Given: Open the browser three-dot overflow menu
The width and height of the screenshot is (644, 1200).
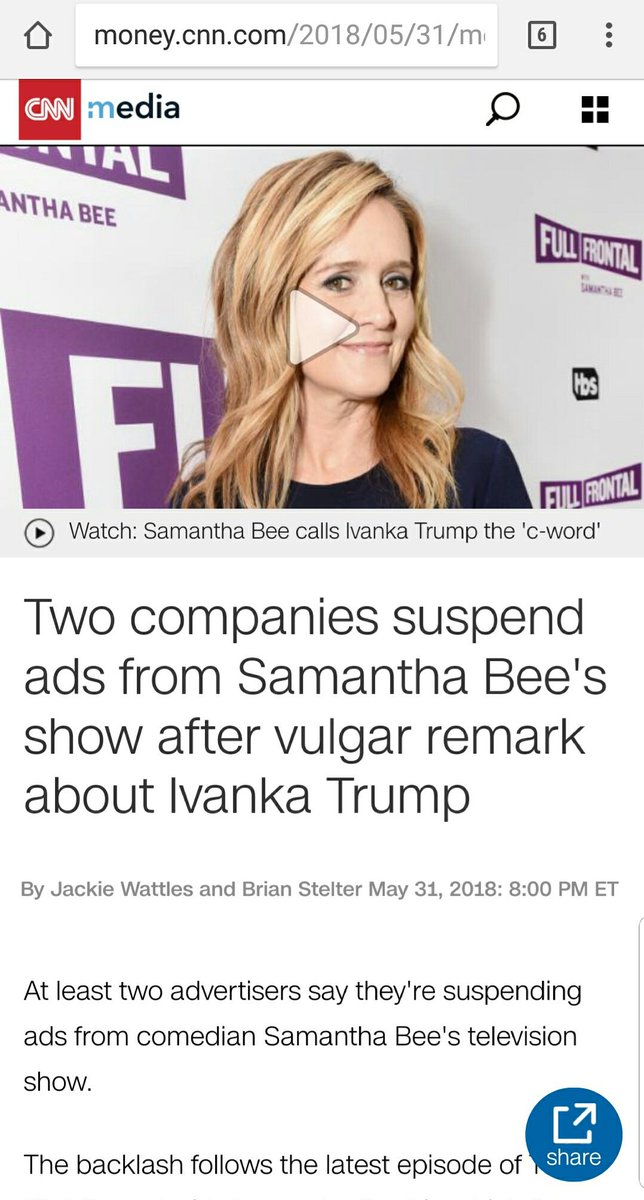Looking at the screenshot, I should 609,38.
